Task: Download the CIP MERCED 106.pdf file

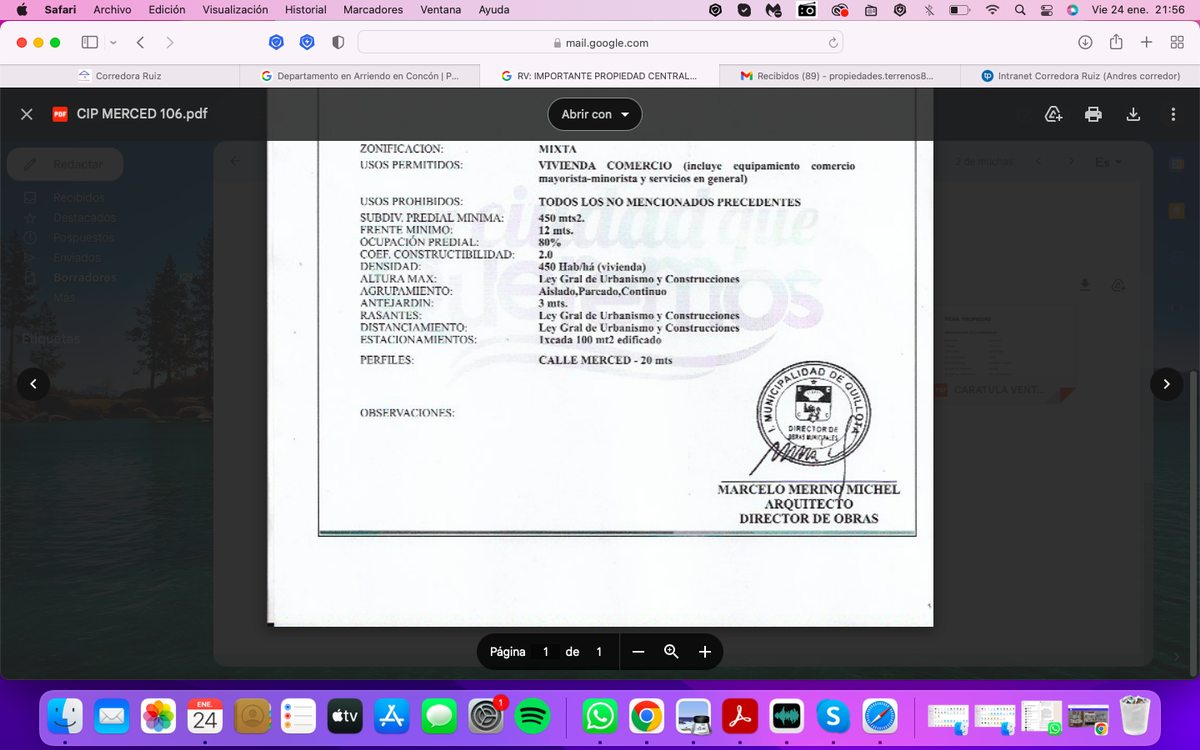Action: pyautogui.click(x=1133, y=114)
